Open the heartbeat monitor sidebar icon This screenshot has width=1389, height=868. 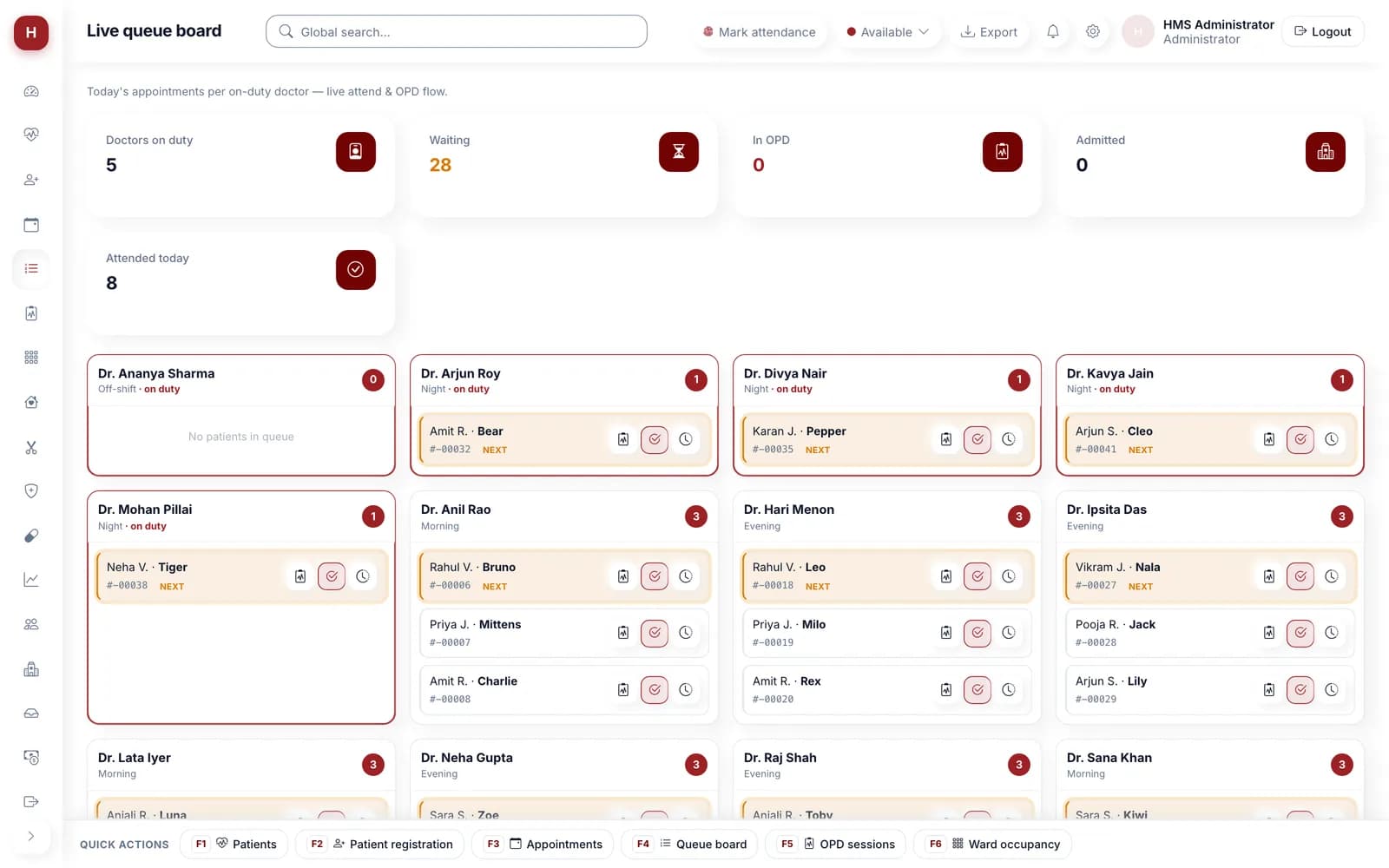point(31,135)
